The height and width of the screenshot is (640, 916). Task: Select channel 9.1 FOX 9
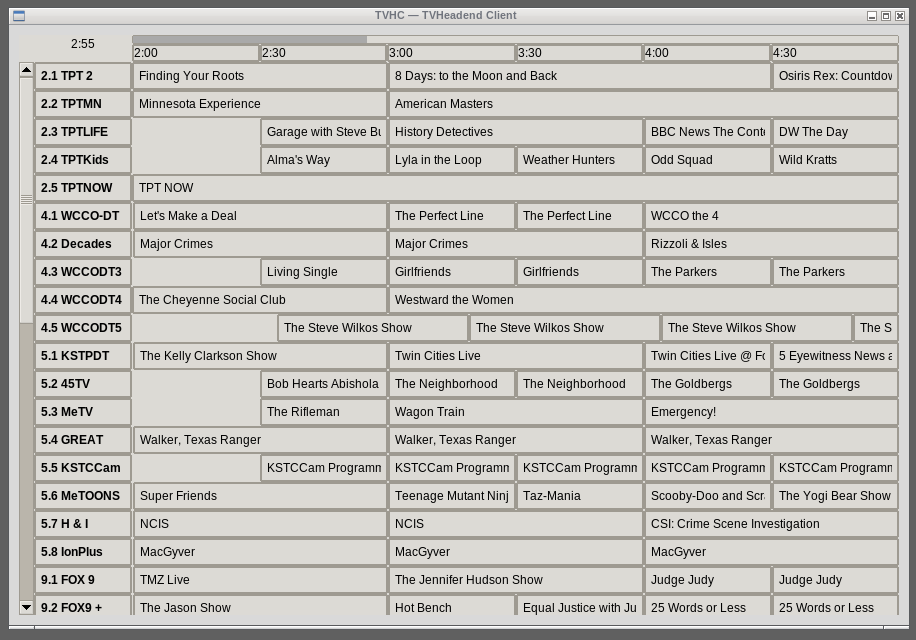point(83,580)
